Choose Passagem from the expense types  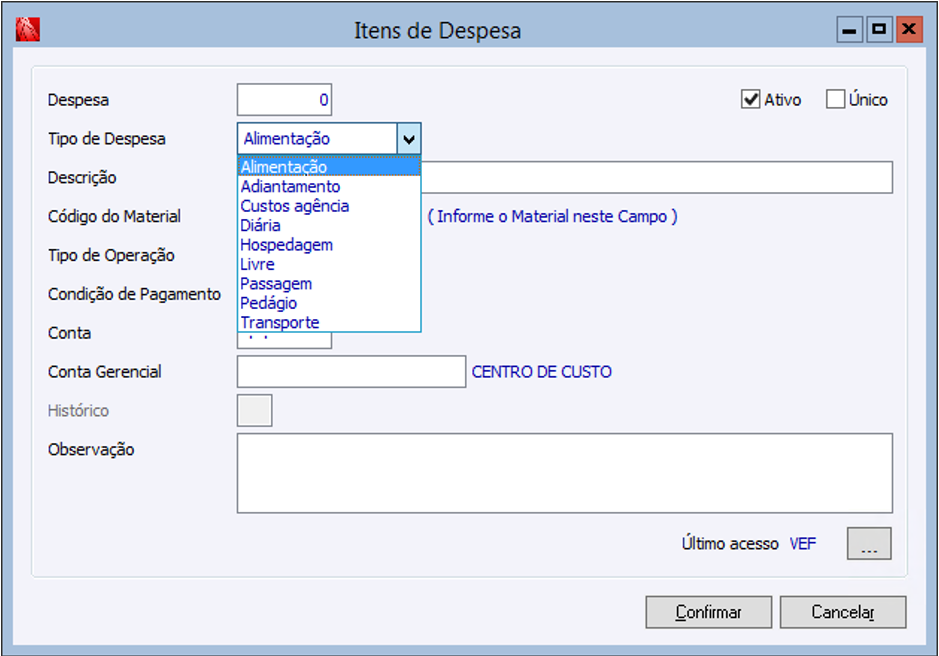click(276, 284)
